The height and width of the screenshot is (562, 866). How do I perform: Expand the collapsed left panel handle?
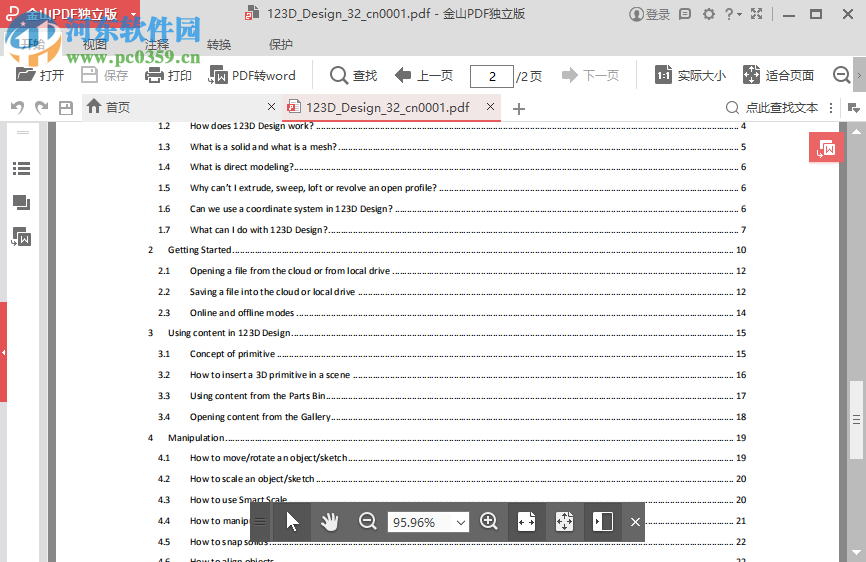[4, 352]
